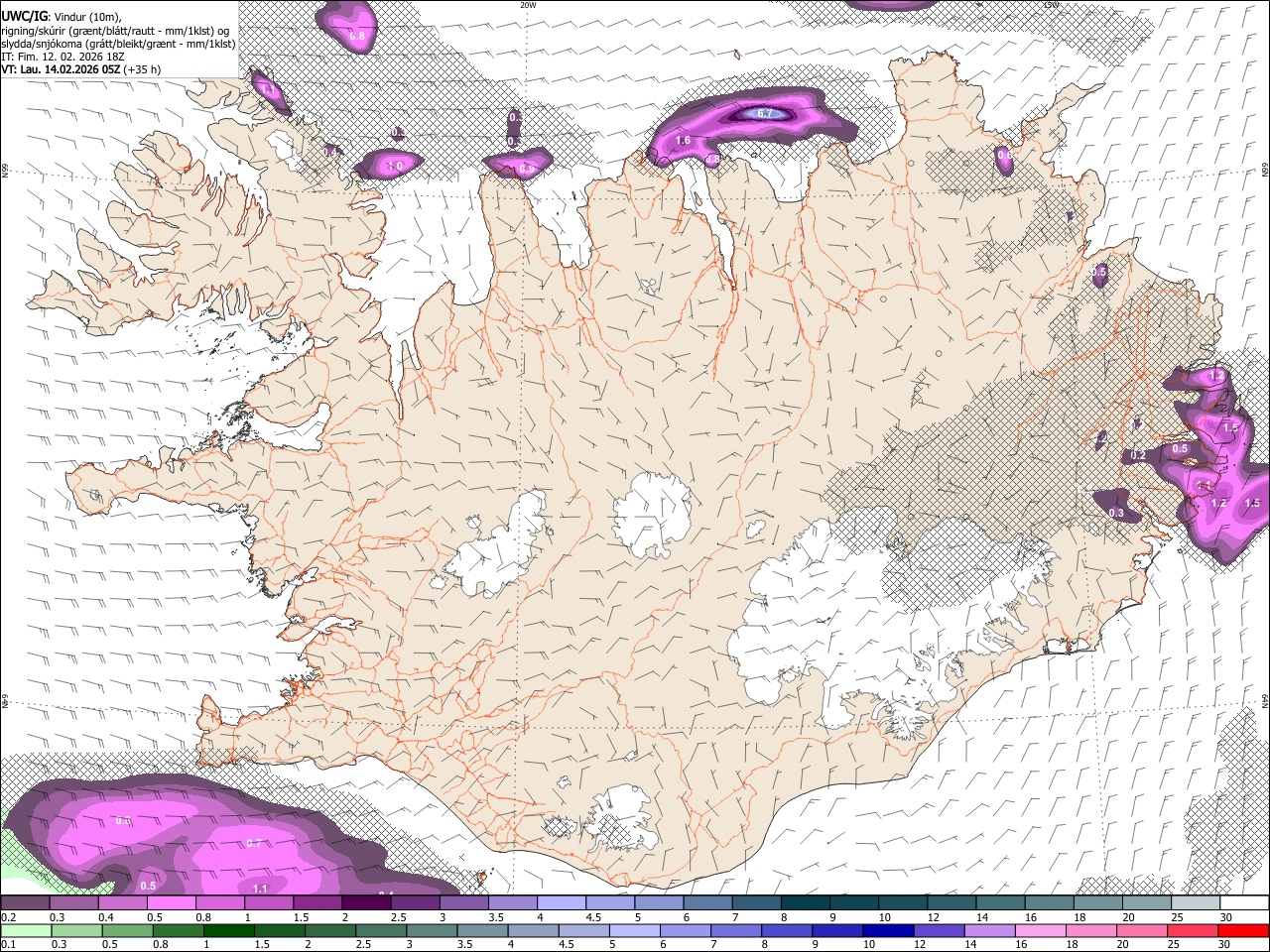This screenshot has height=952, width=1270.
Task: Click the 'Vindur (10m)' header label
Action: point(86,17)
